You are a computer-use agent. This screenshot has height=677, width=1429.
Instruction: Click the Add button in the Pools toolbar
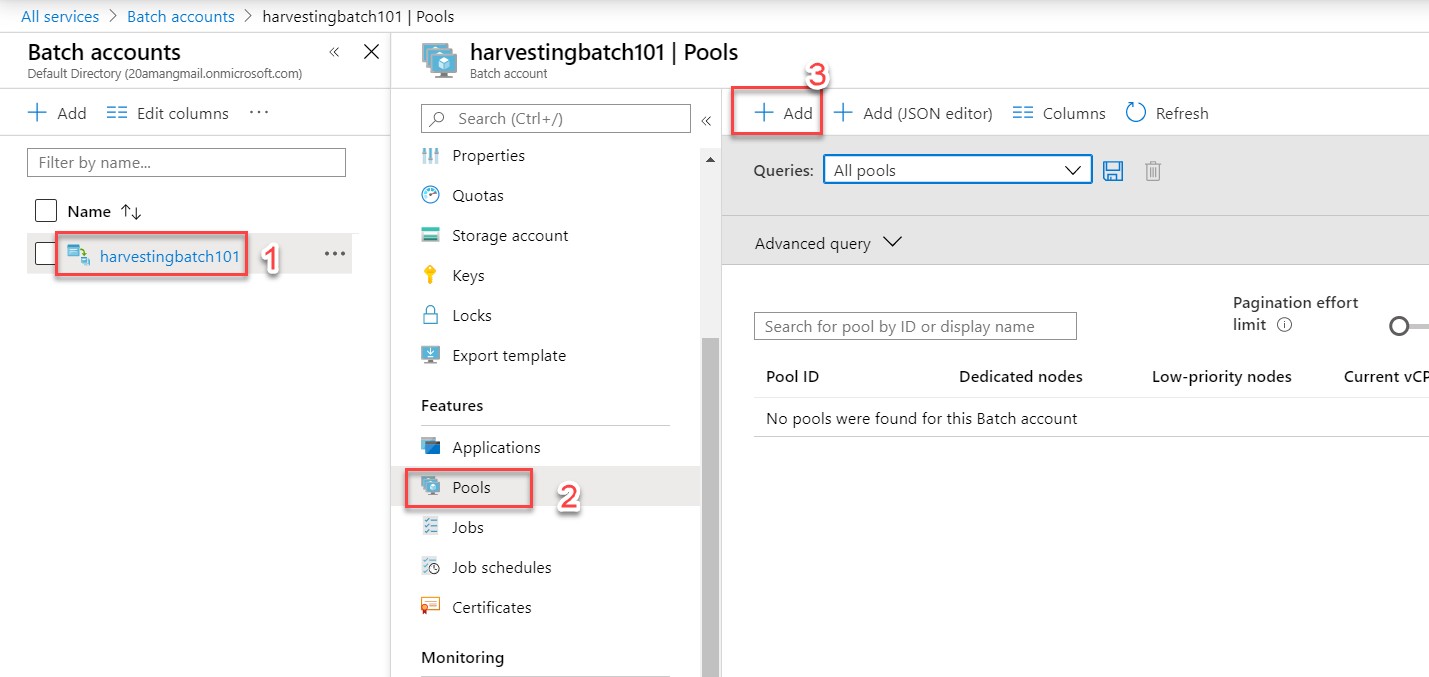[x=783, y=113]
